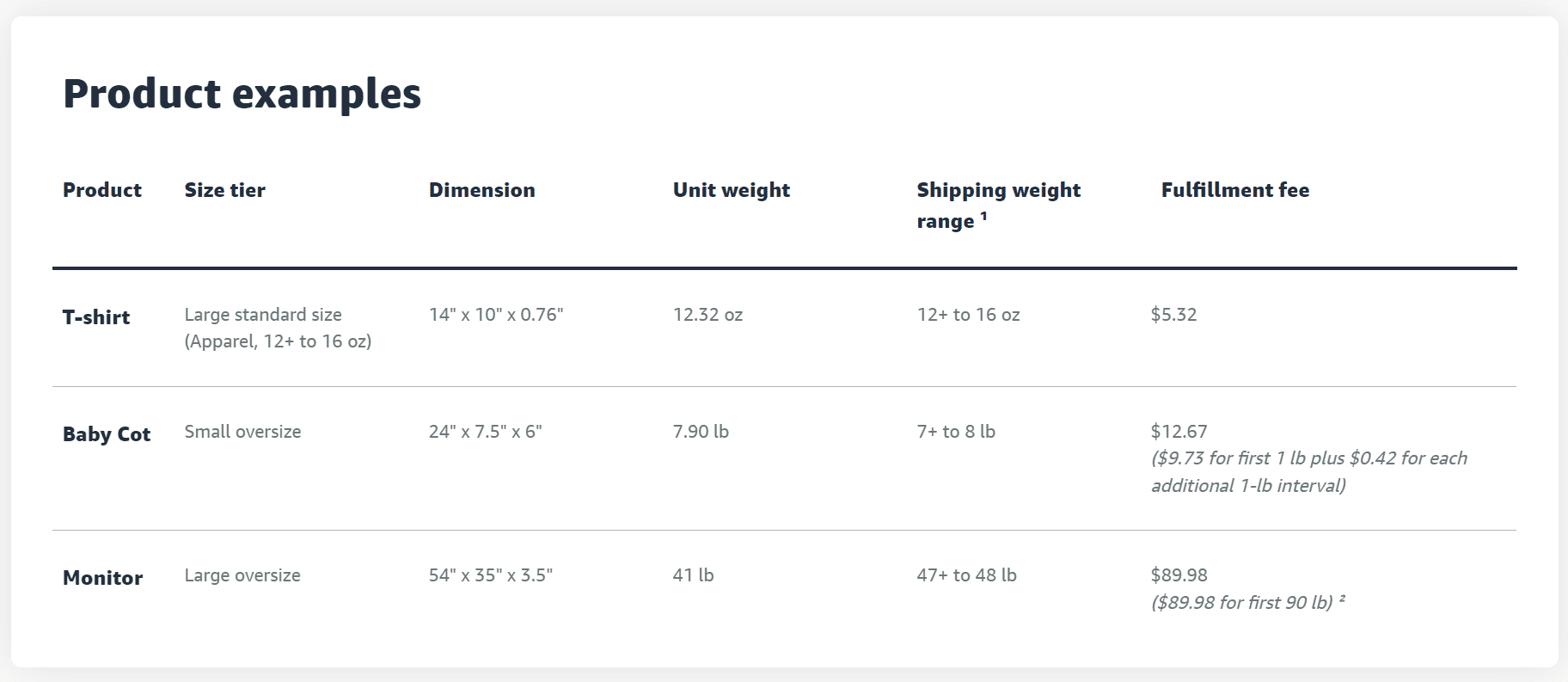Click the Unit weight column header
This screenshot has height=682, width=1568.
(731, 190)
